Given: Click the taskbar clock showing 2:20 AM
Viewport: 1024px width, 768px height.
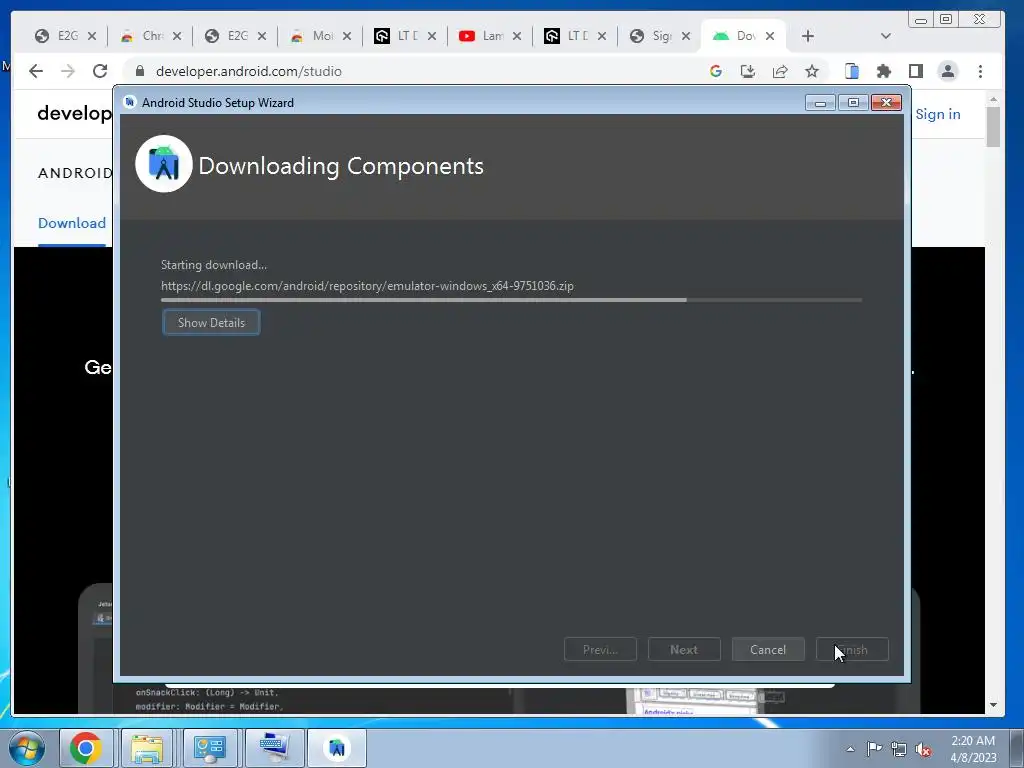Looking at the screenshot, I should tap(973, 749).
